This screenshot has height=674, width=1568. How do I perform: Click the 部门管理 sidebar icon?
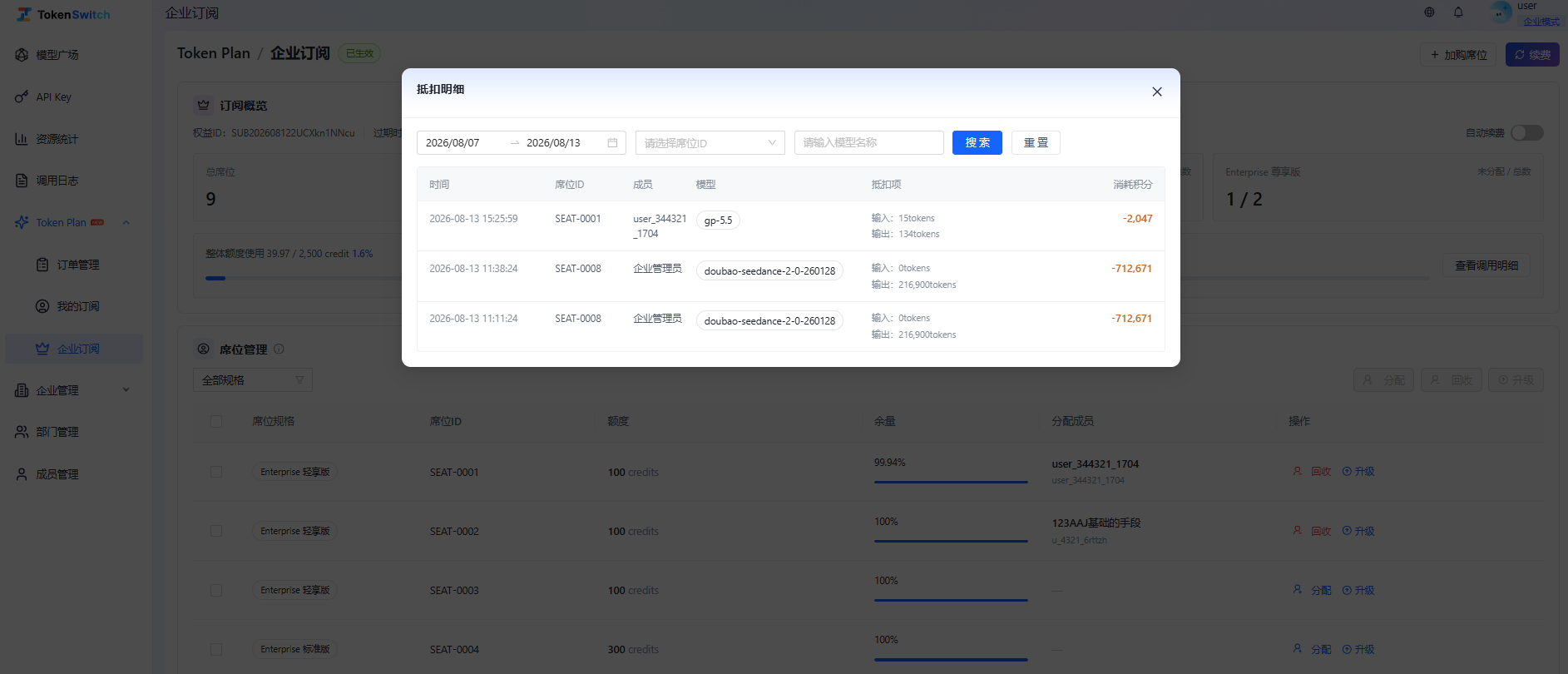click(22, 432)
